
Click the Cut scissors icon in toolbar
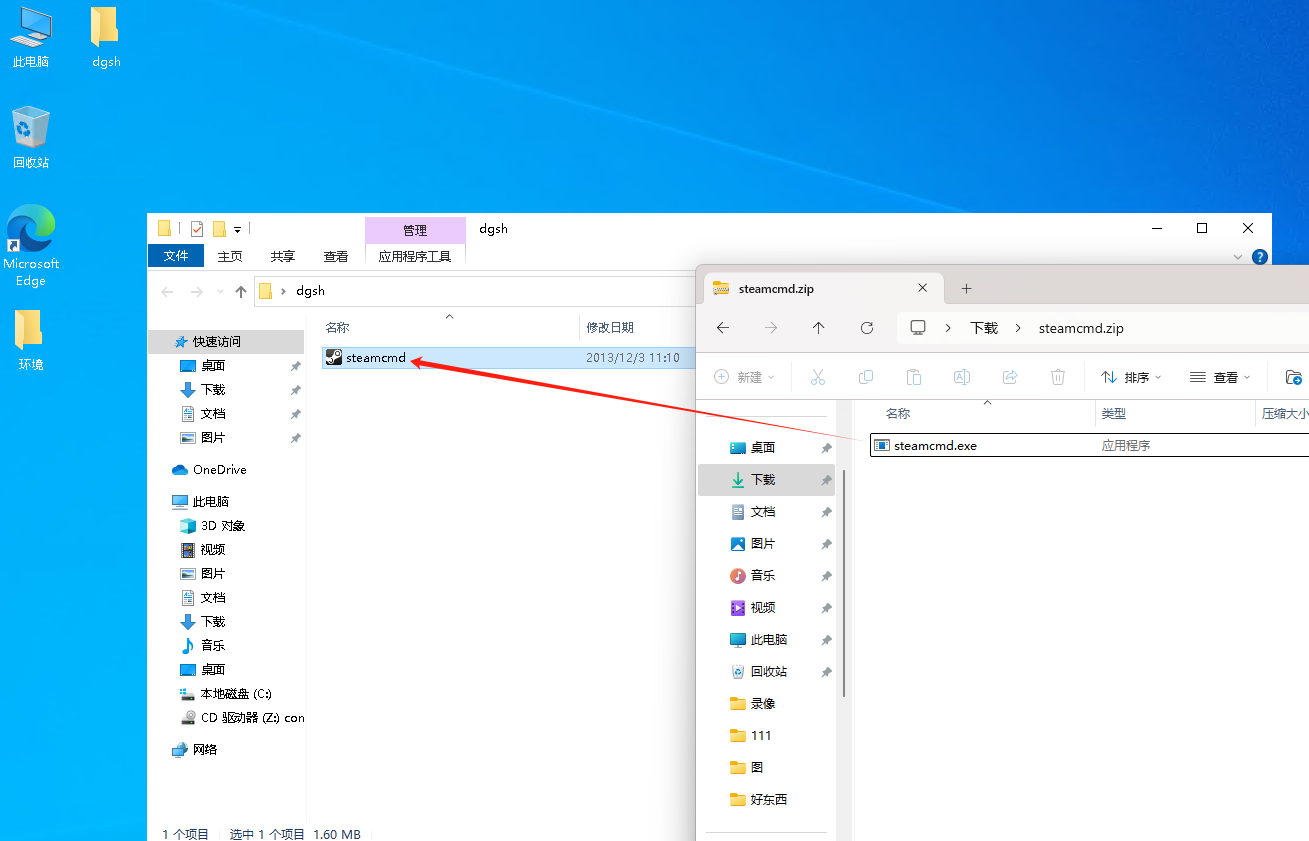817,377
